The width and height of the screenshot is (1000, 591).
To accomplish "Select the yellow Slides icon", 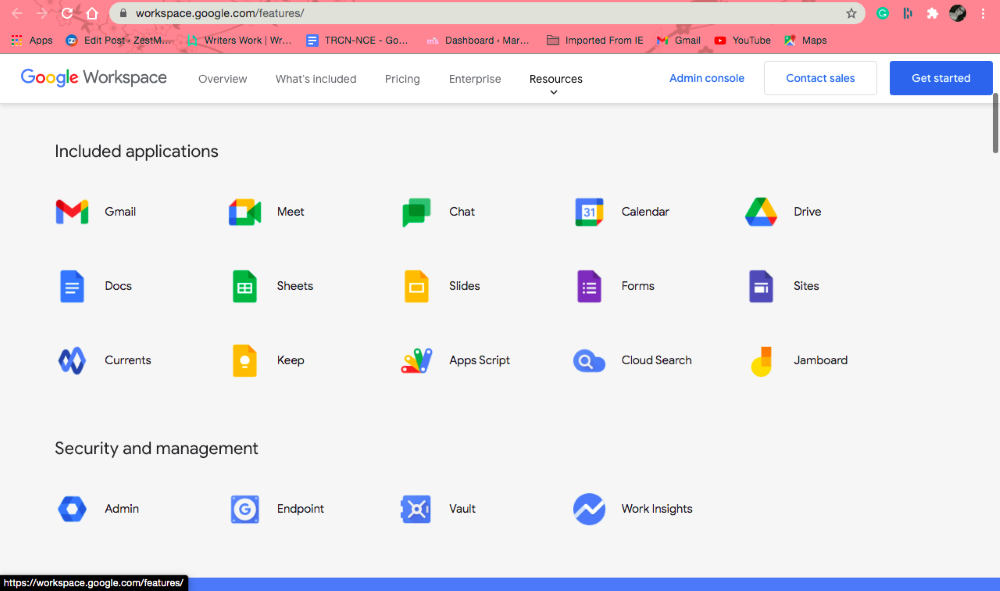I will coord(416,286).
